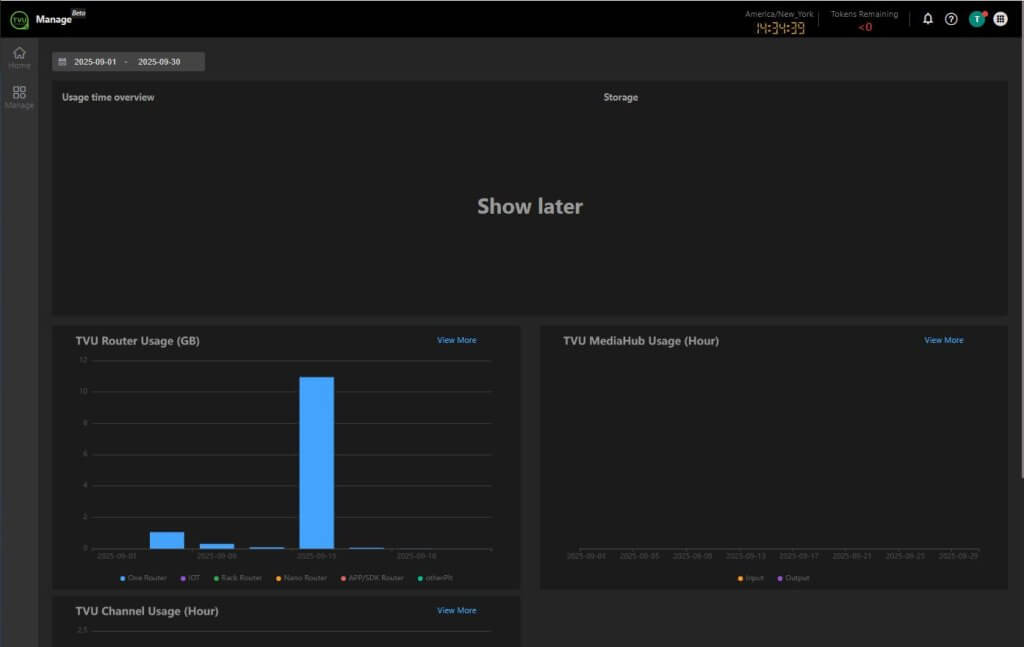
Task: Click the Home icon in the sidebar
Action: 19,57
